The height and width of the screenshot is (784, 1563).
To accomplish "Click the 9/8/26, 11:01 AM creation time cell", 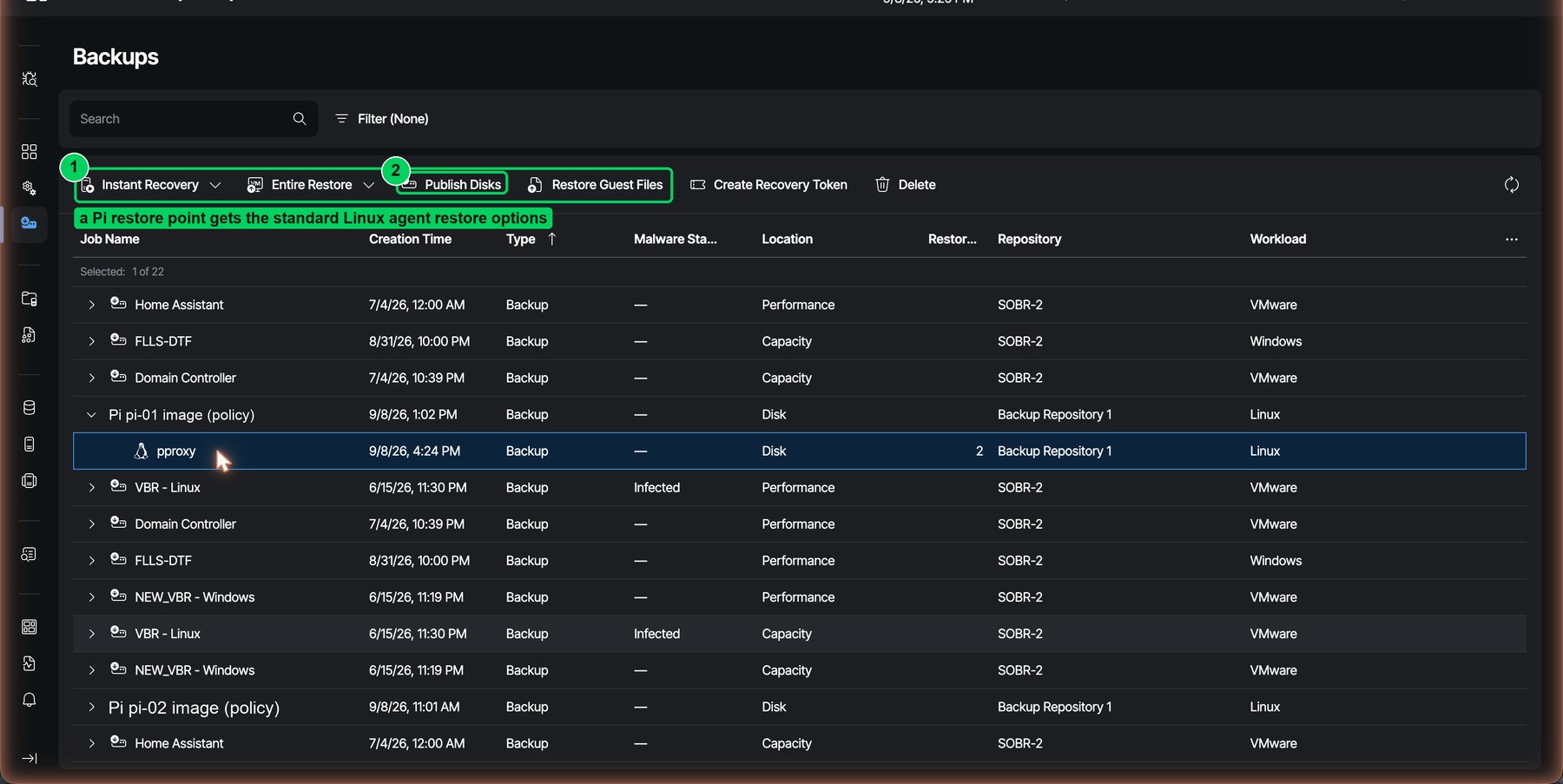I will pyautogui.click(x=414, y=707).
